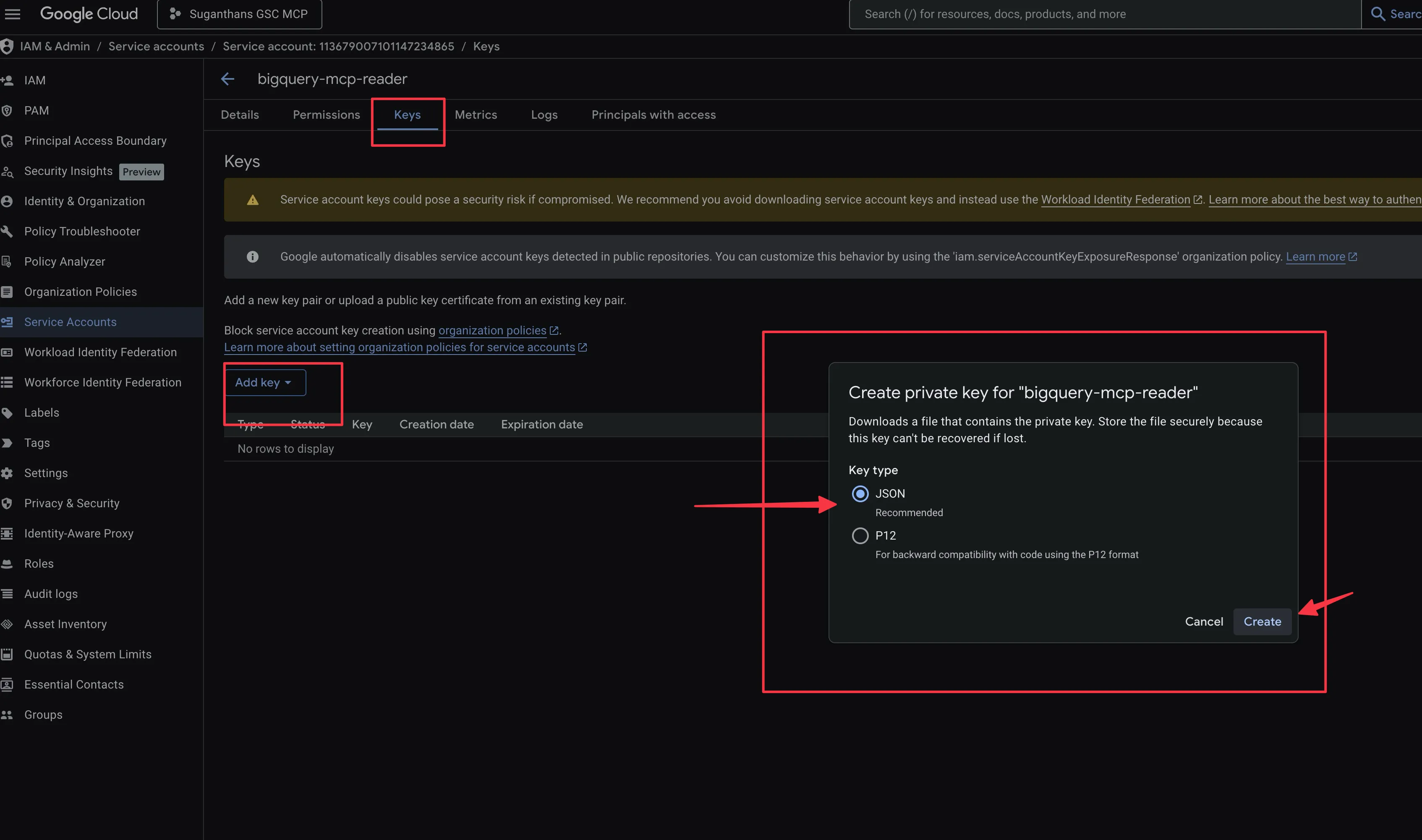
Task: Open the Suganthans GSC MCP project picker
Action: tap(240, 14)
